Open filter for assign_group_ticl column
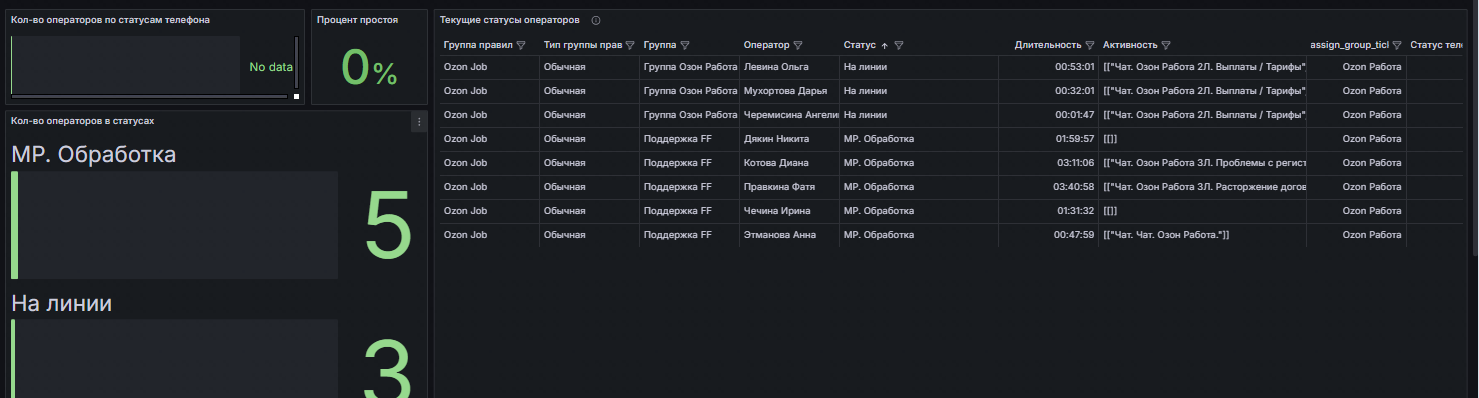 tap(1396, 45)
